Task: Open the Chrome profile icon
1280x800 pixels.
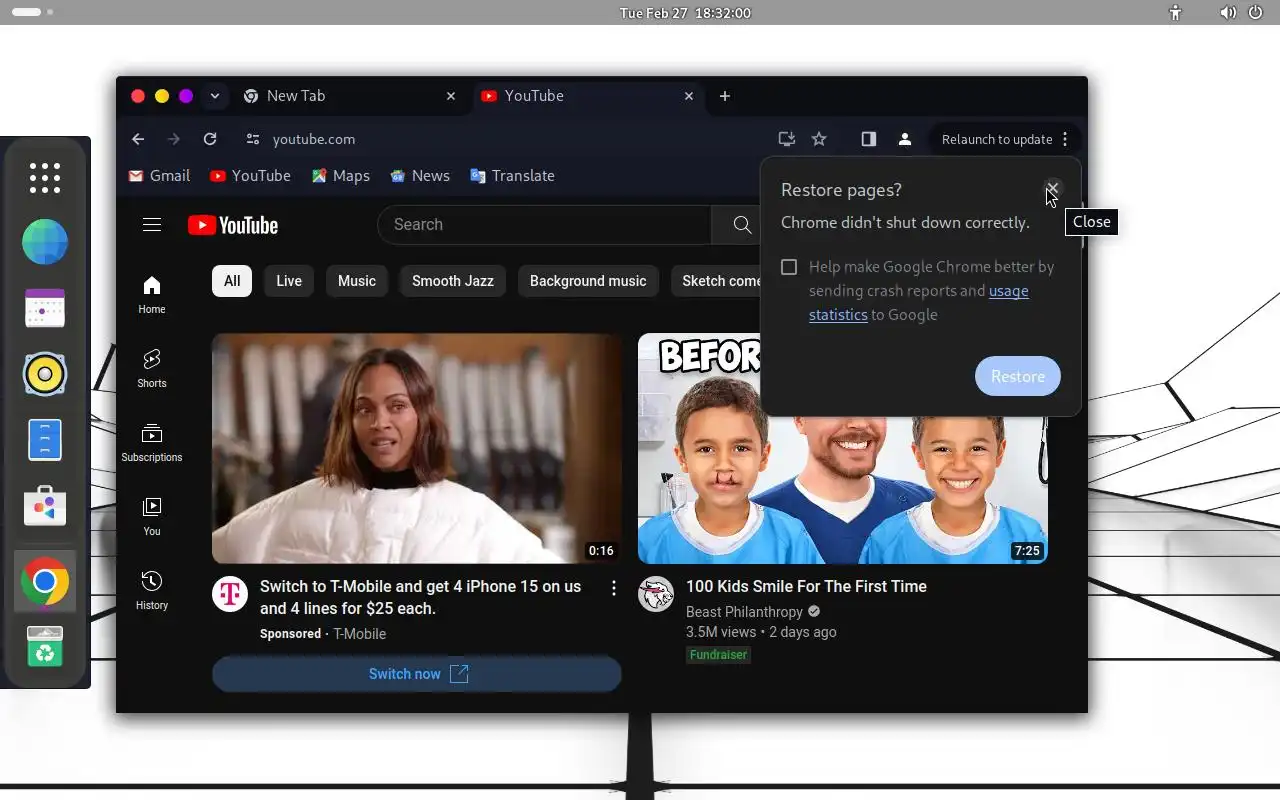Action: tap(905, 139)
